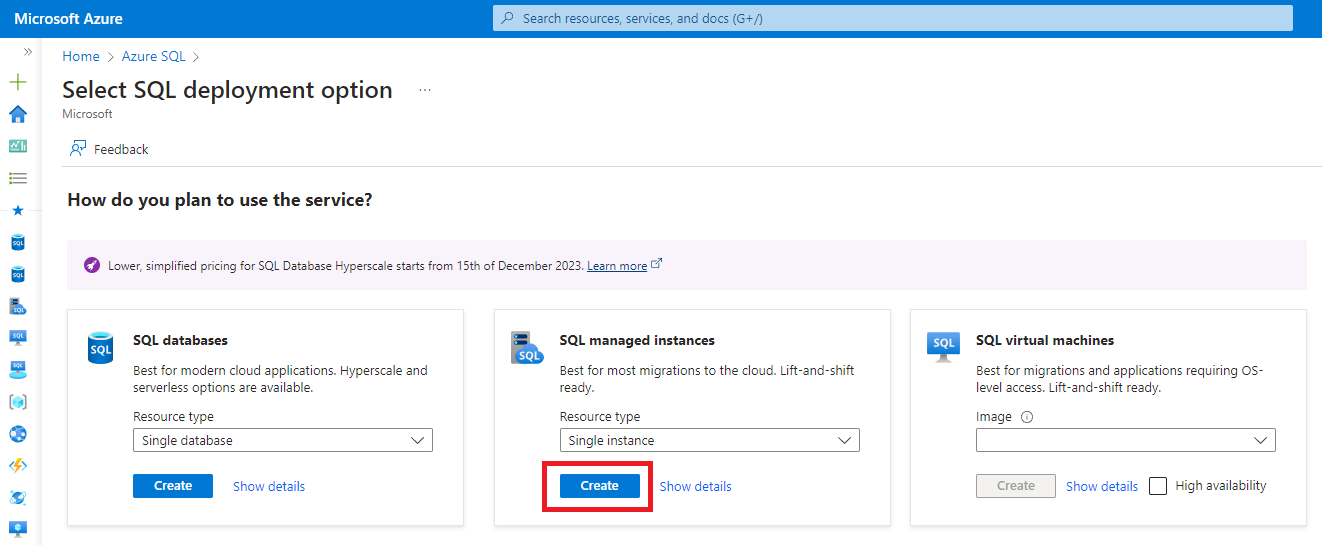This screenshot has width=1322, height=545.
Task: Click Create under SQL managed instances
Action: coord(599,486)
